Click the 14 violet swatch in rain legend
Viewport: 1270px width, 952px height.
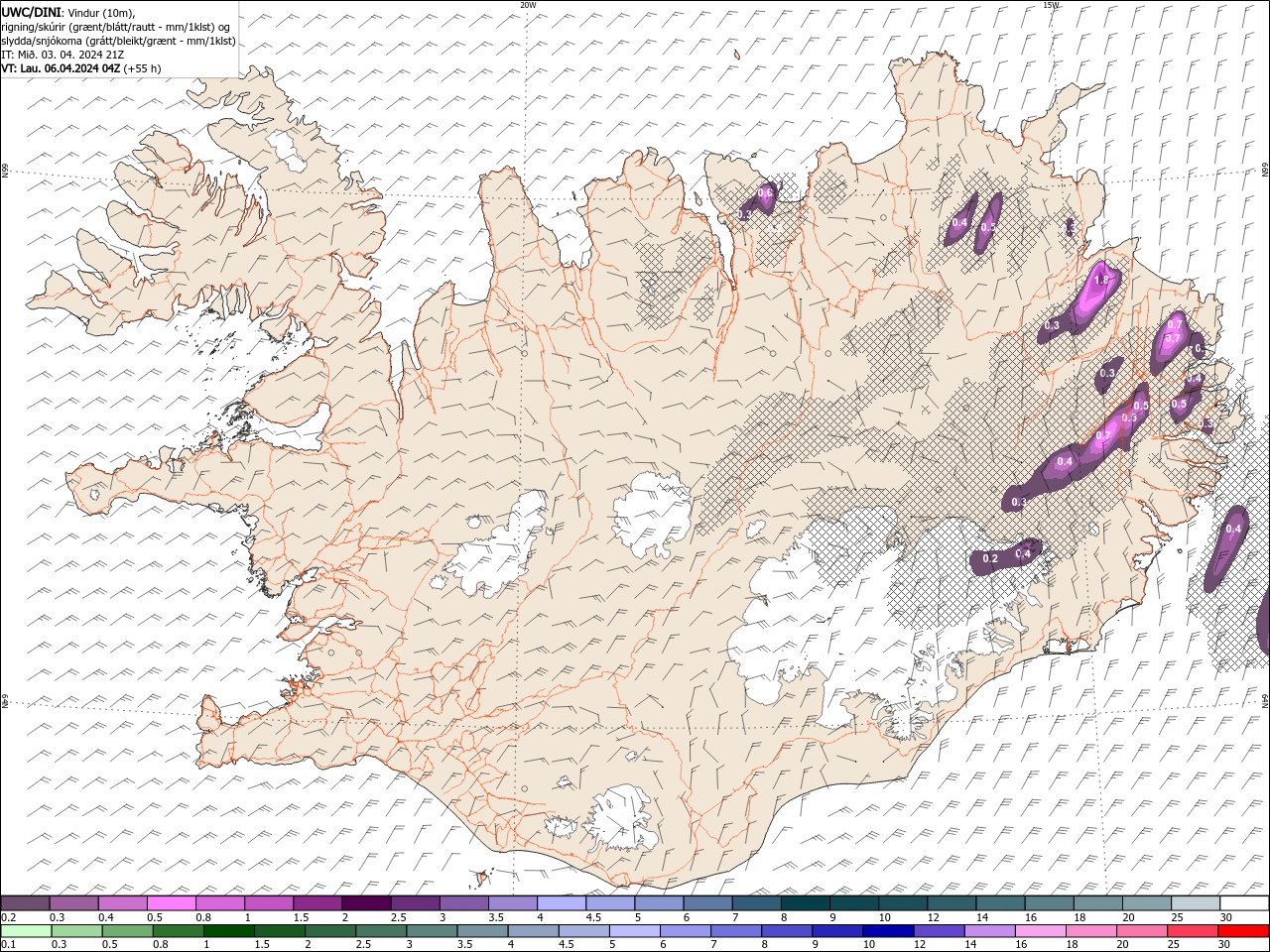coord(989,931)
